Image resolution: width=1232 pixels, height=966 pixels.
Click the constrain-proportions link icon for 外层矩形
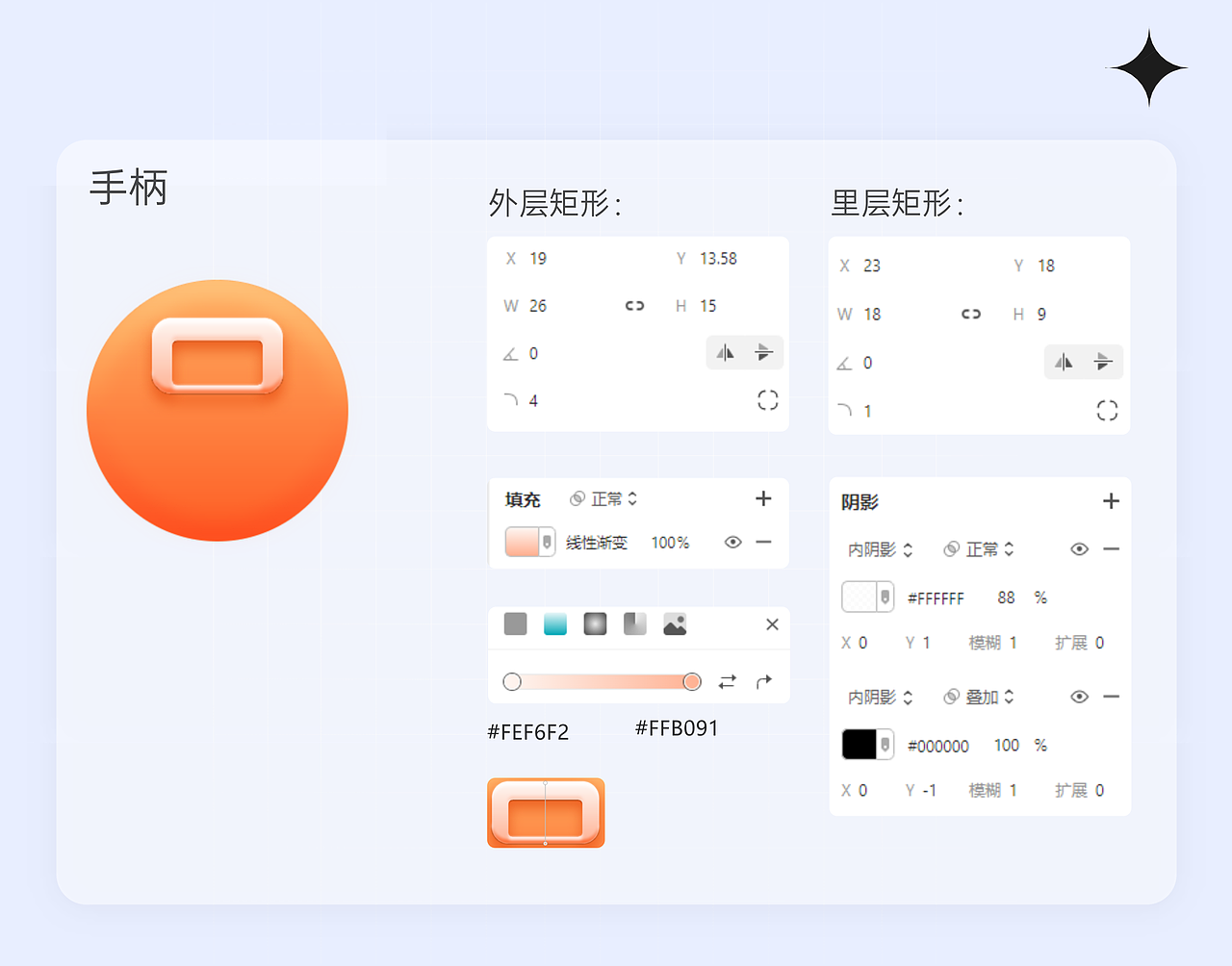(634, 305)
